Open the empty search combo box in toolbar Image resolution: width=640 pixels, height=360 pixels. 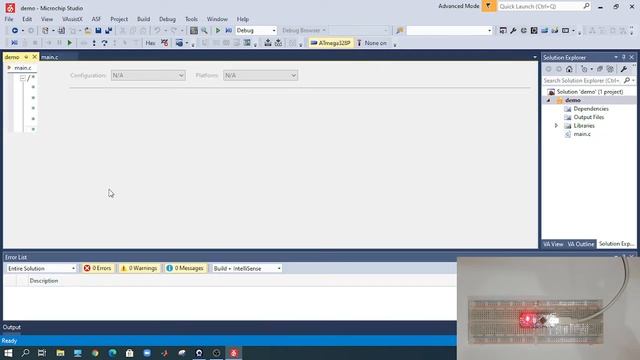[449, 31]
